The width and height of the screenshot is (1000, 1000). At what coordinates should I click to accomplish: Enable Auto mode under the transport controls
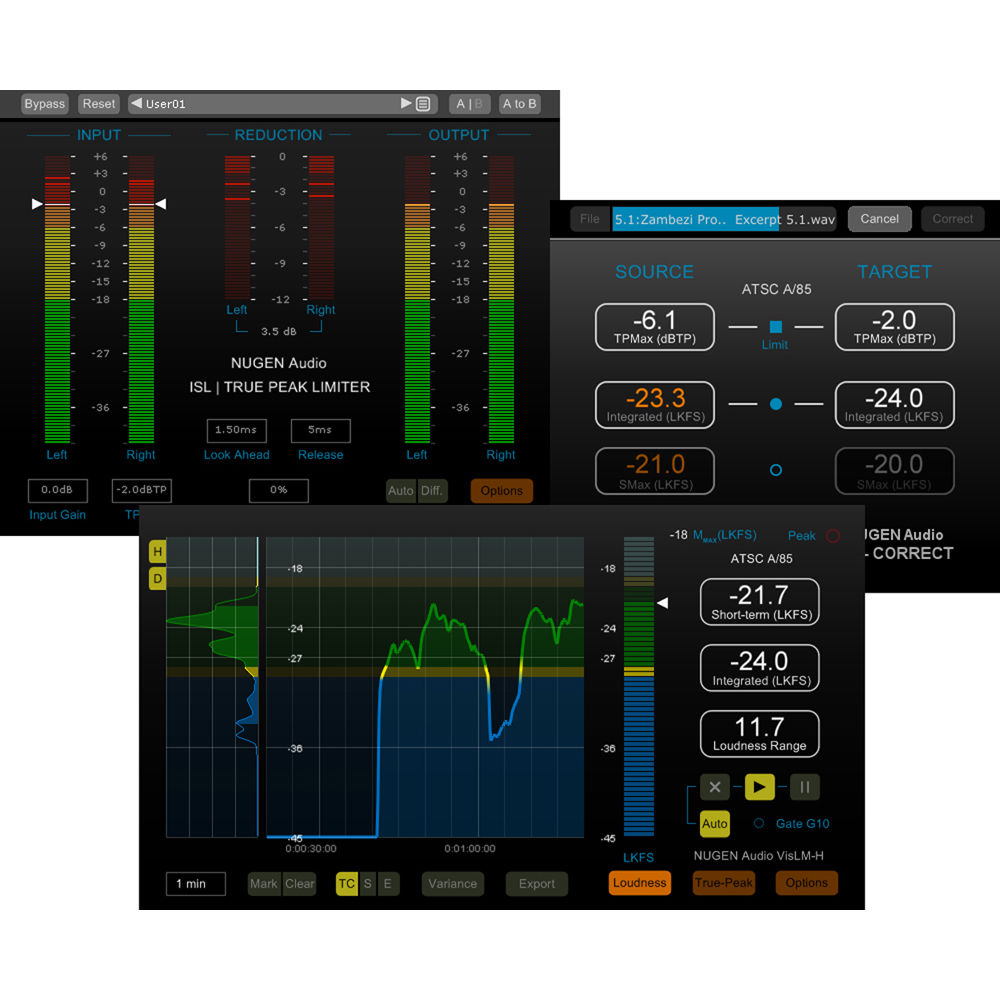pos(714,823)
